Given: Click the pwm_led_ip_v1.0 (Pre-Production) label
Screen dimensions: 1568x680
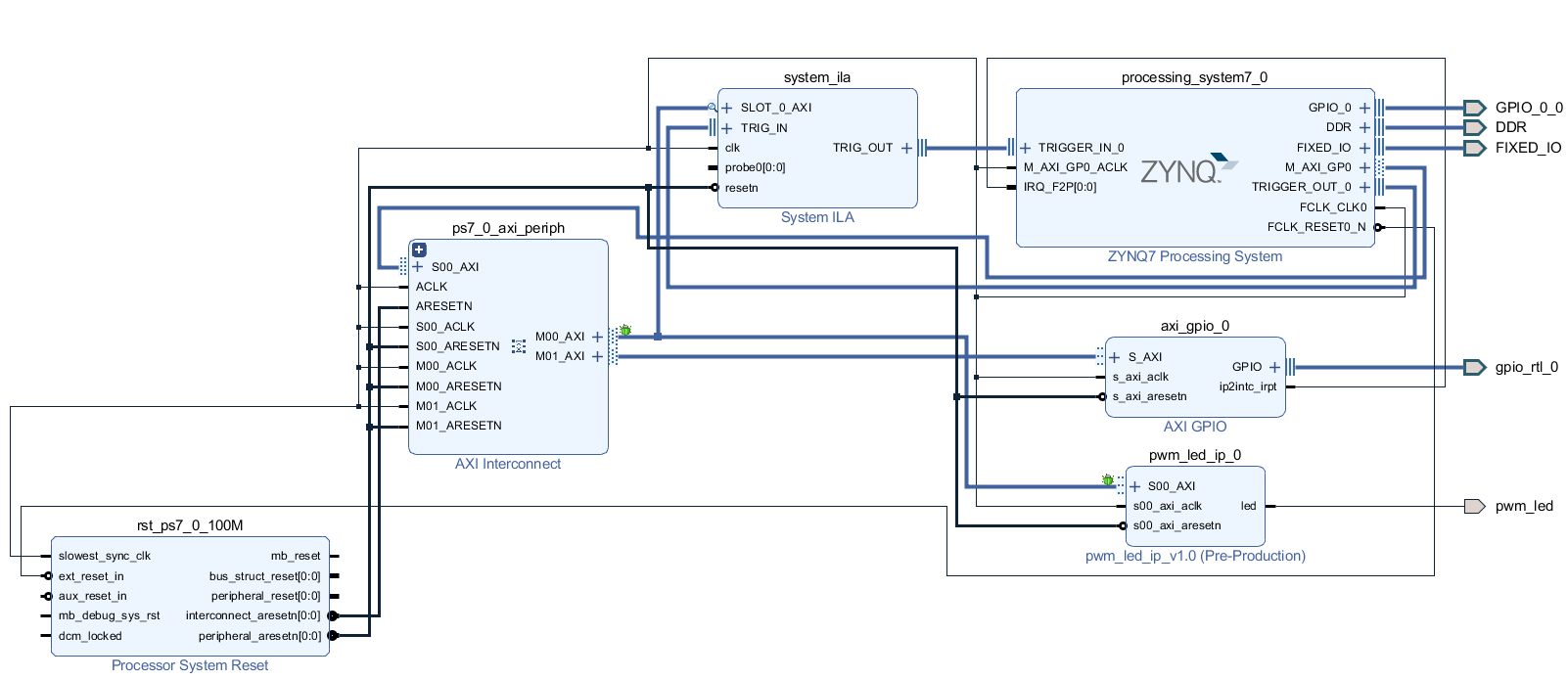Looking at the screenshot, I should click(1195, 556).
